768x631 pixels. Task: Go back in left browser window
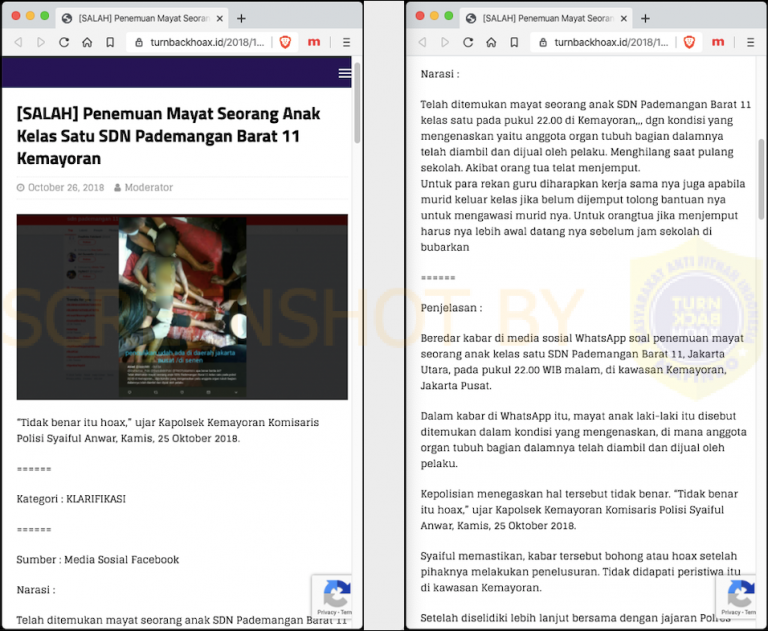coord(19,43)
